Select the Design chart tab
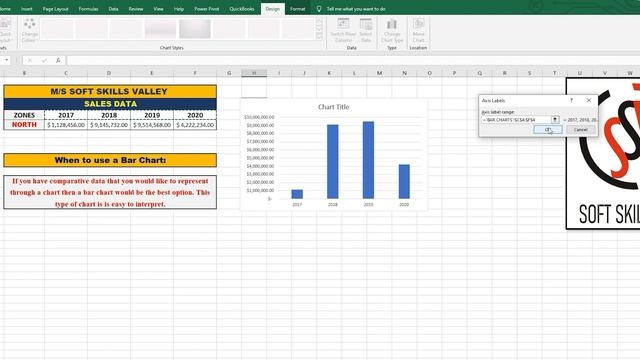 [273, 9]
